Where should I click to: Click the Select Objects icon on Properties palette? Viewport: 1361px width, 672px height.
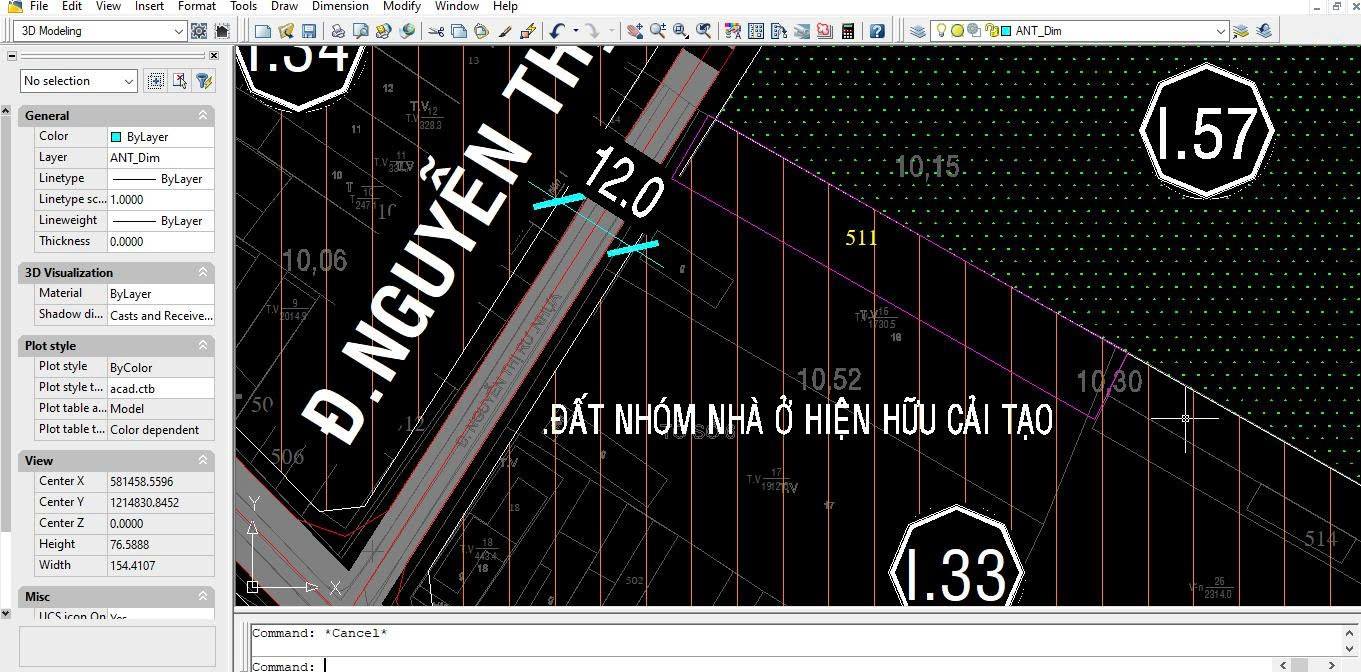pos(179,80)
